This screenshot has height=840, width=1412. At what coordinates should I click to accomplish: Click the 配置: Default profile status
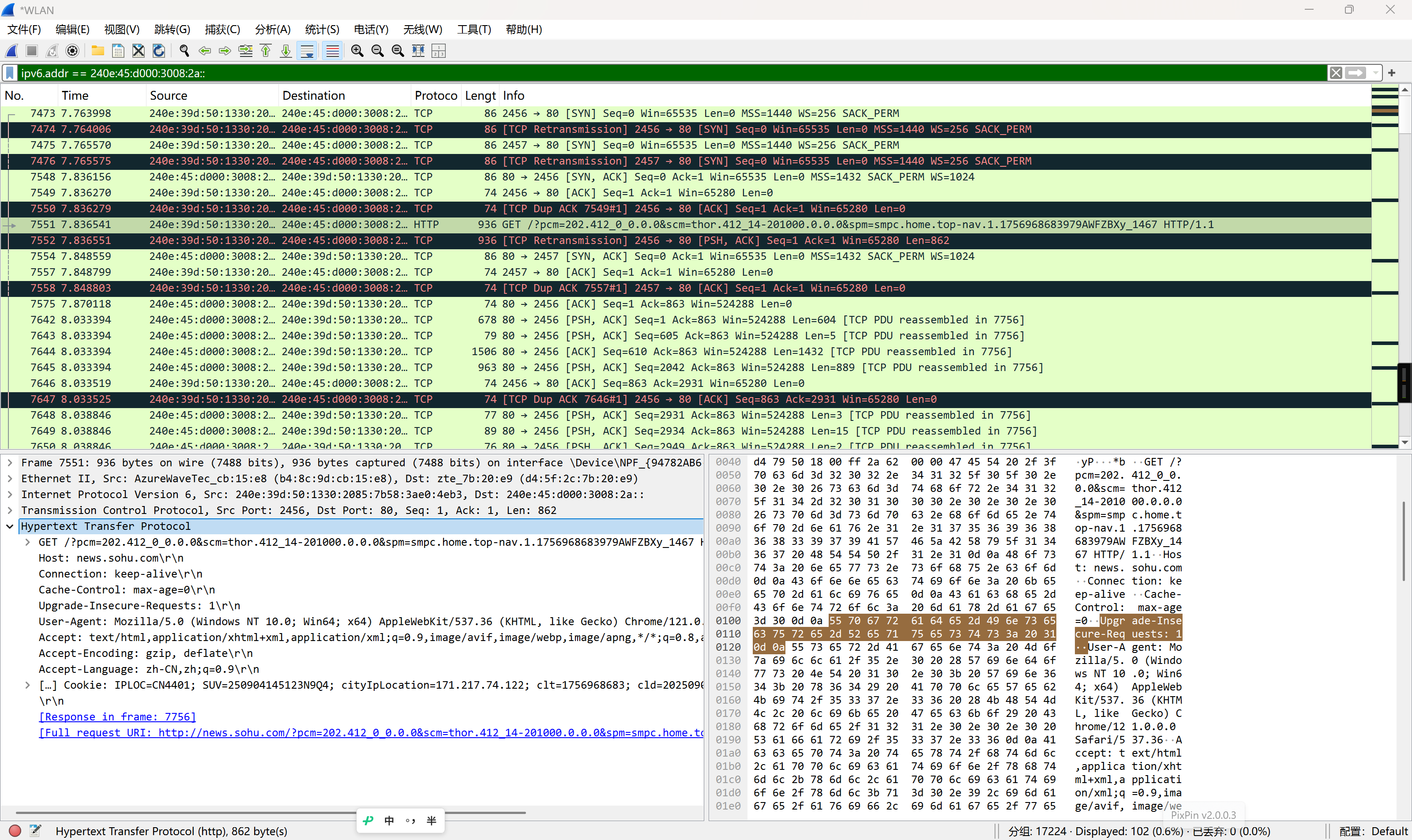pos(1374,832)
